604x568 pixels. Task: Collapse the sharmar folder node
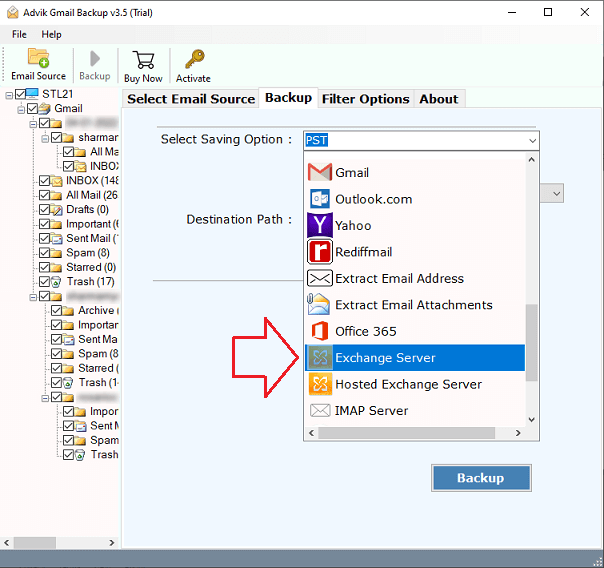click(x=45, y=139)
